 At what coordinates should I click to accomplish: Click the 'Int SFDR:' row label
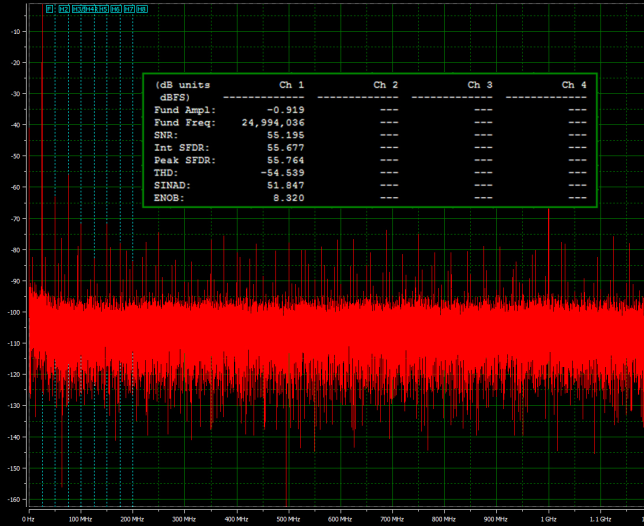point(182,148)
